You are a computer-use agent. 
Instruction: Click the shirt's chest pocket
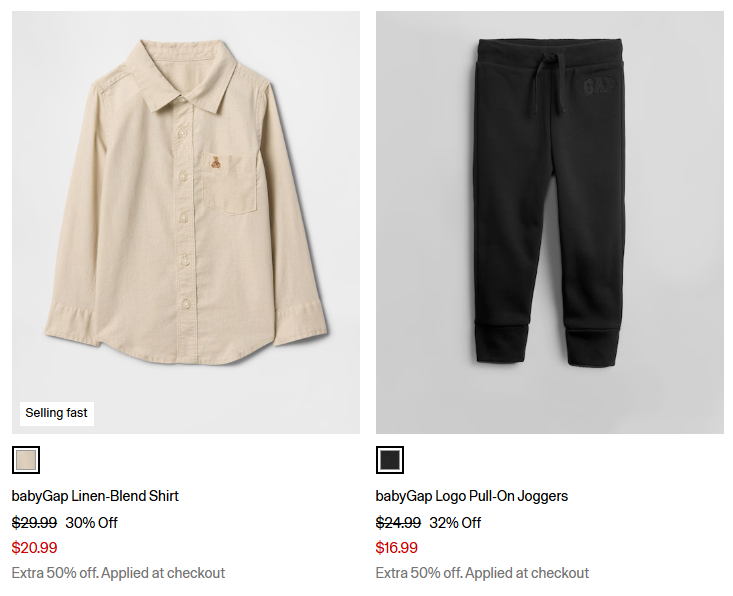(x=232, y=185)
